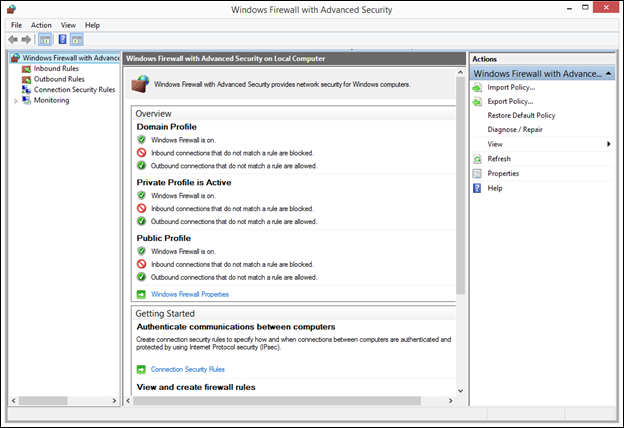
Task: Open the View menu in menu bar
Action: [x=68, y=25]
